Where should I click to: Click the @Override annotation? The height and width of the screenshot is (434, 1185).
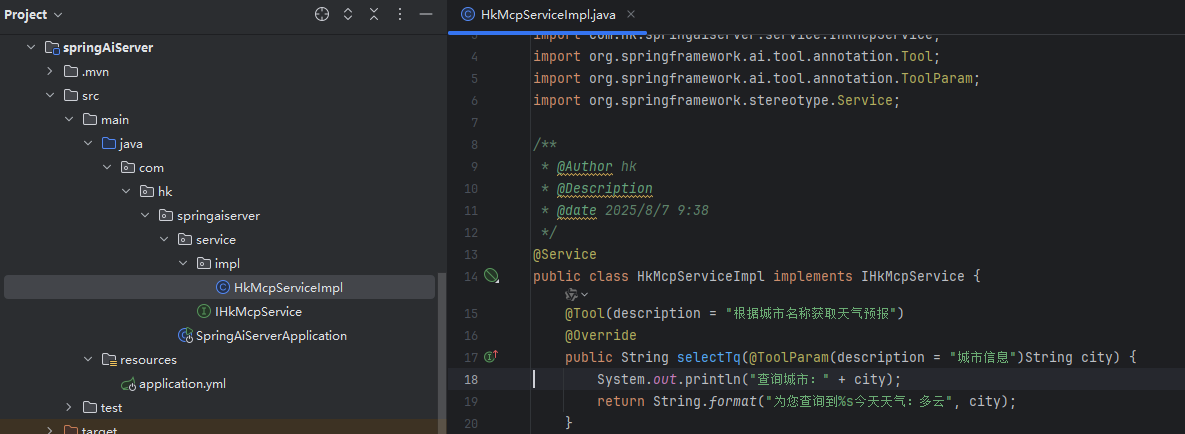600,335
